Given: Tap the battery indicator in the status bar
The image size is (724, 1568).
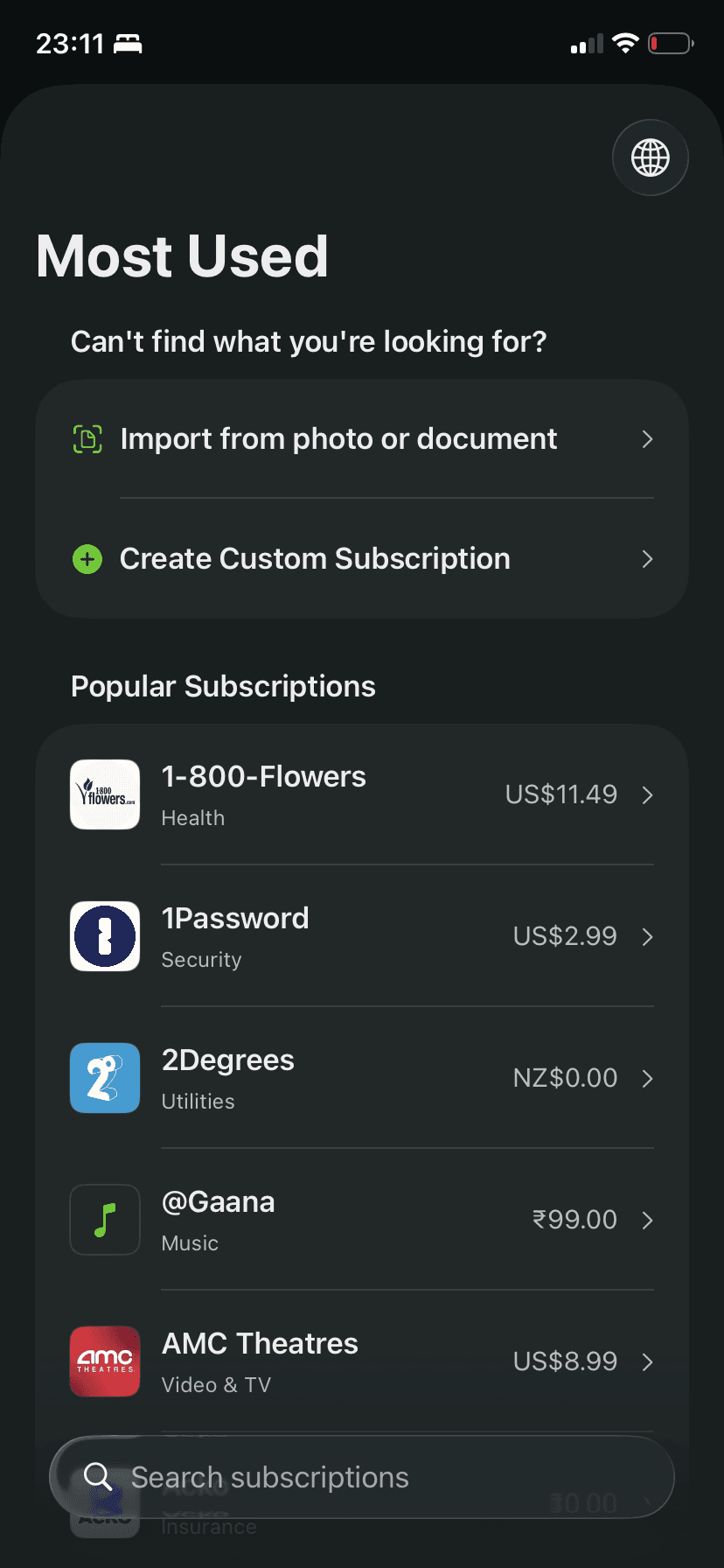Looking at the screenshot, I should [670, 44].
